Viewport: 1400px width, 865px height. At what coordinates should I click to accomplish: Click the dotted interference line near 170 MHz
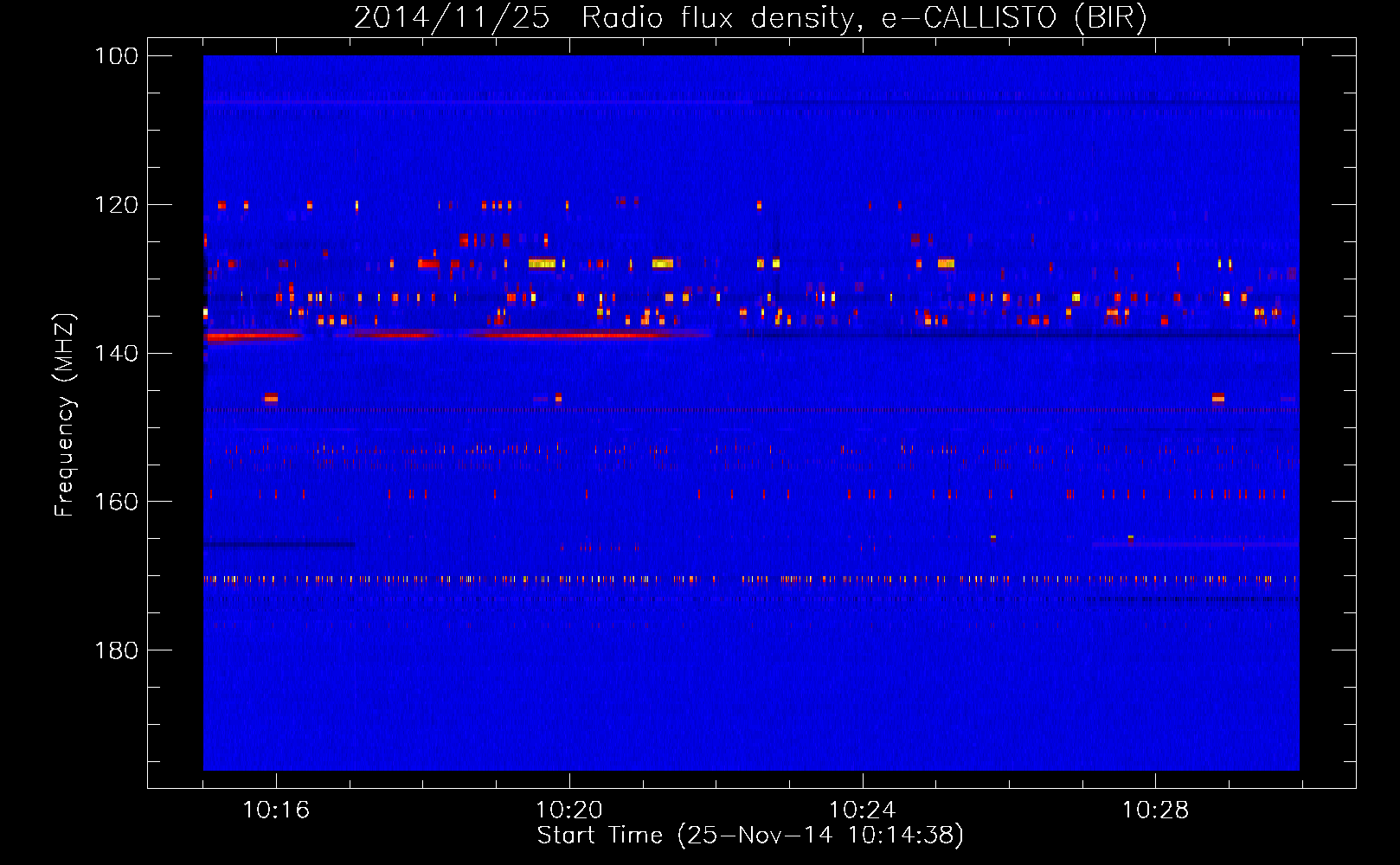751,580
